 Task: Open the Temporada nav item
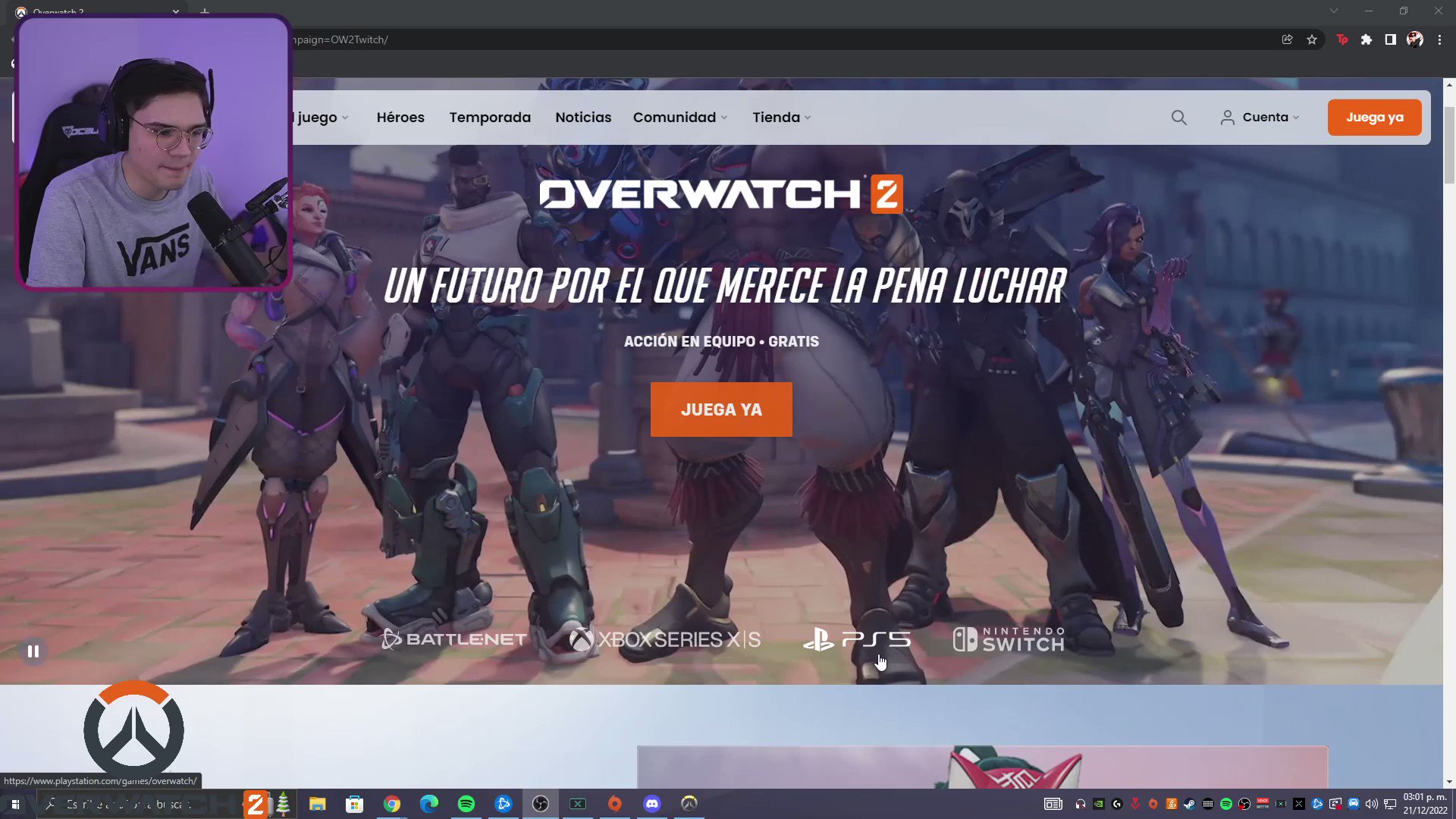[x=490, y=118]
